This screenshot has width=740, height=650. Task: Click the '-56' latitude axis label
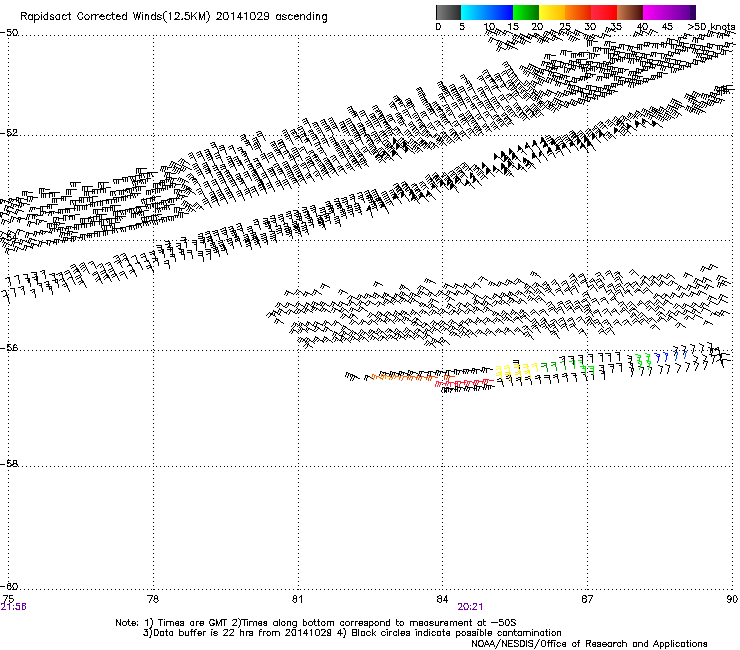[9, 348]
